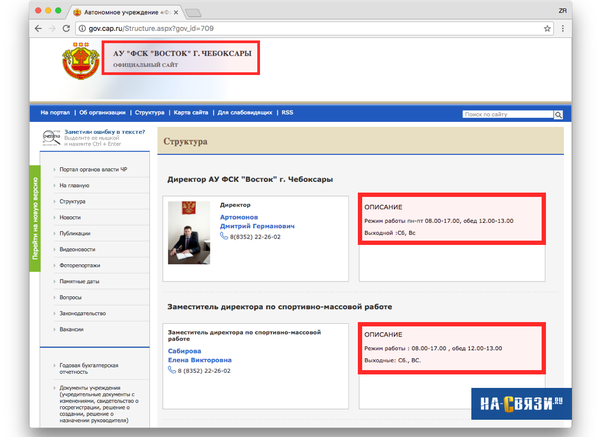
Task: Open 'Фоторепортажи' in the left sidebar
Action: click(x=82, y=265)
